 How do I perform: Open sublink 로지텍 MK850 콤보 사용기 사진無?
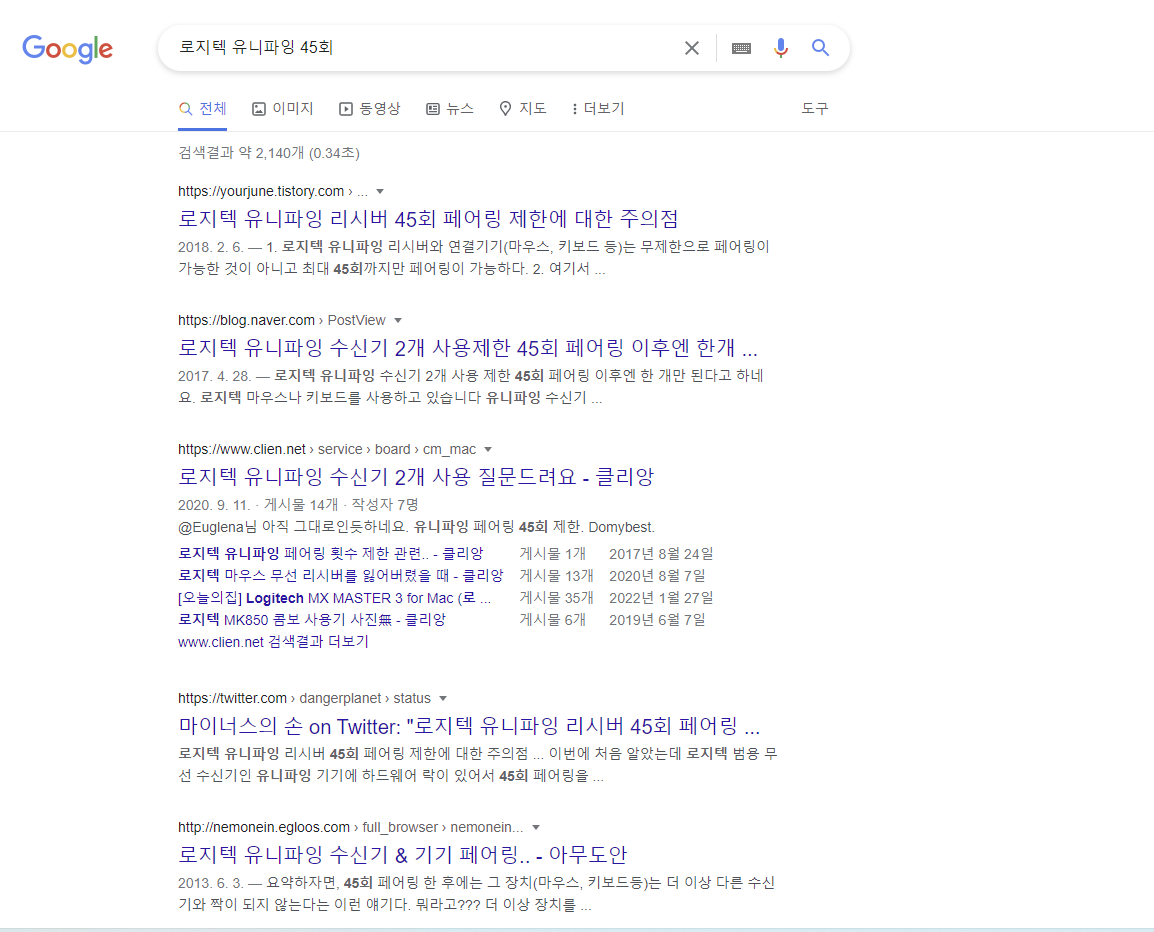[312, 620]
